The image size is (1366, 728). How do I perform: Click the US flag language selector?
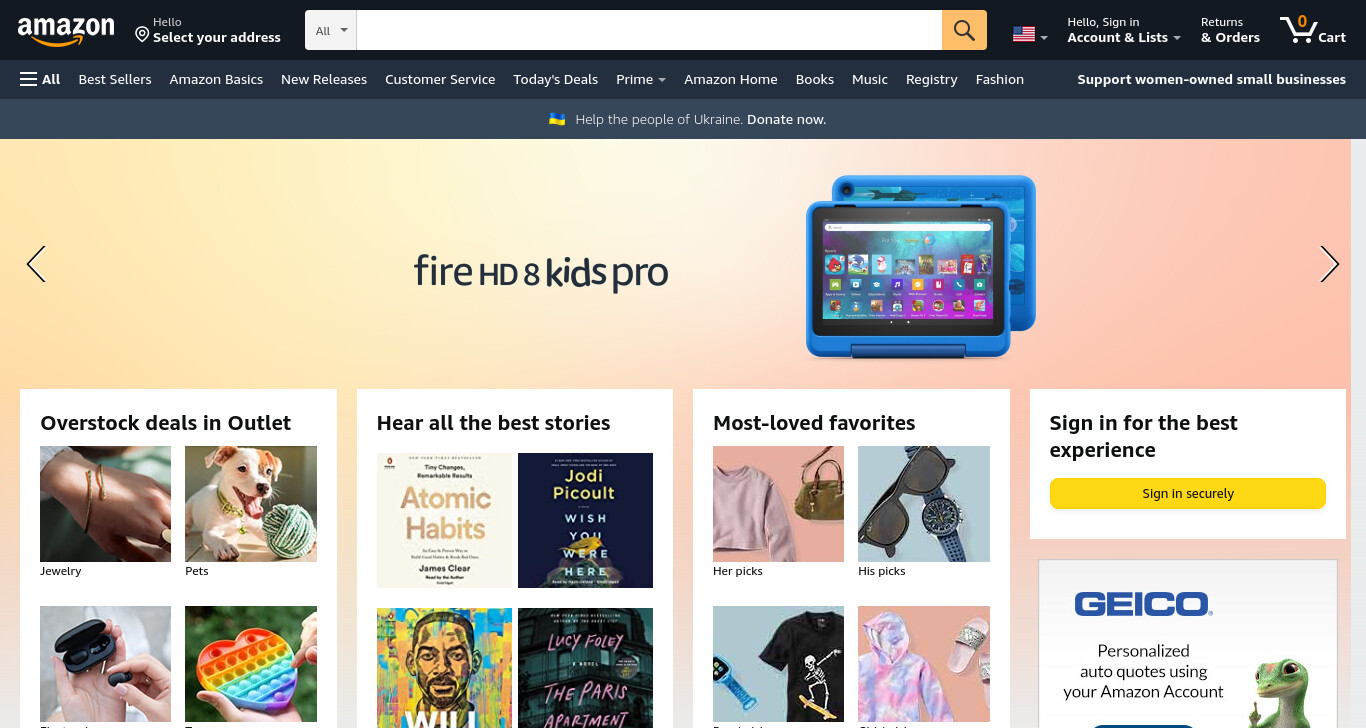point(1030,35)
